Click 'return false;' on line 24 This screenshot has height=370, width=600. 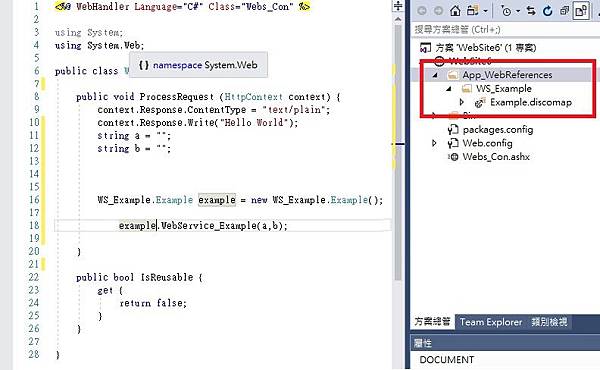[153, 303]
